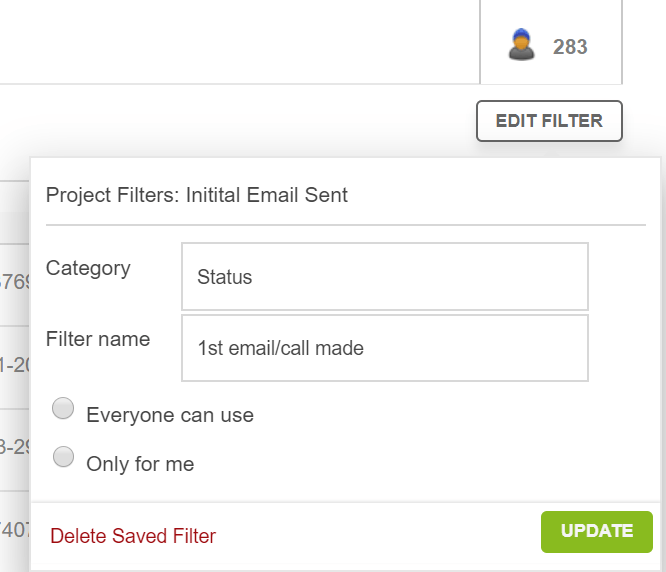
Task: Click the "1st email/call made" filter name text
Action: pyautogui.click(x=281, y=349)
